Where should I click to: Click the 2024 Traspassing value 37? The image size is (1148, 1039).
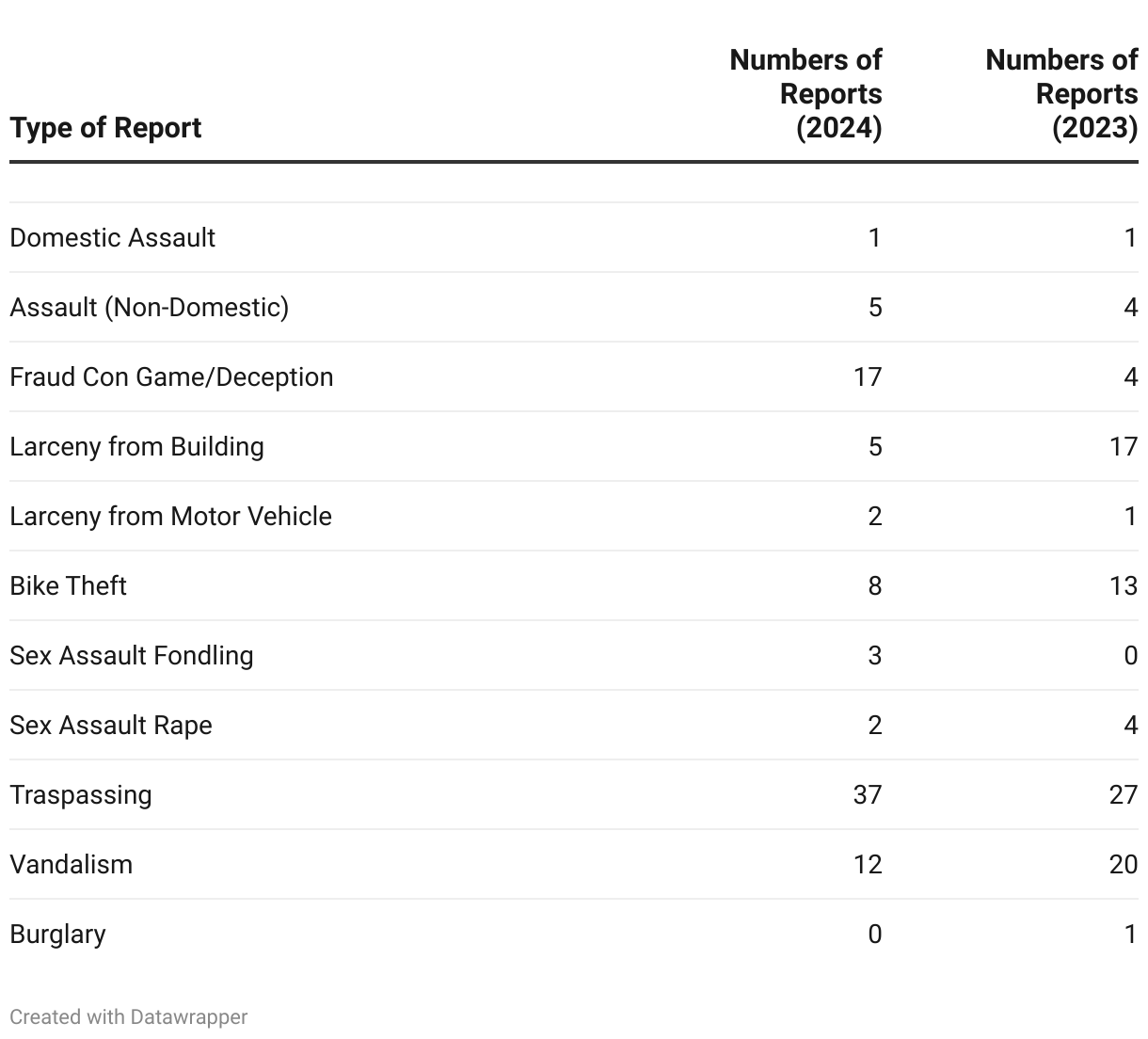[868, 794]
